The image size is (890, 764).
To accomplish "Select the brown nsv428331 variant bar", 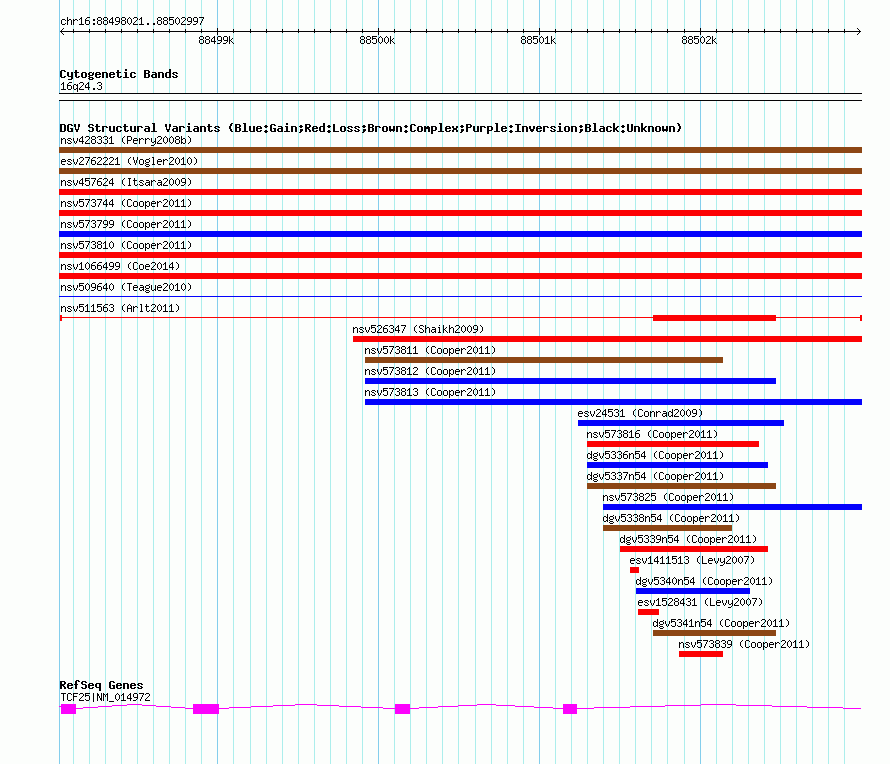I will click(x=460, y=150).
